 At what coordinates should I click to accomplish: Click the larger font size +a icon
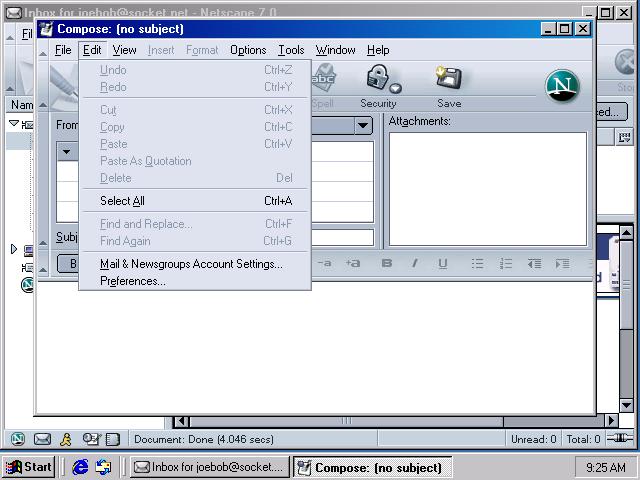pos(353,263)
